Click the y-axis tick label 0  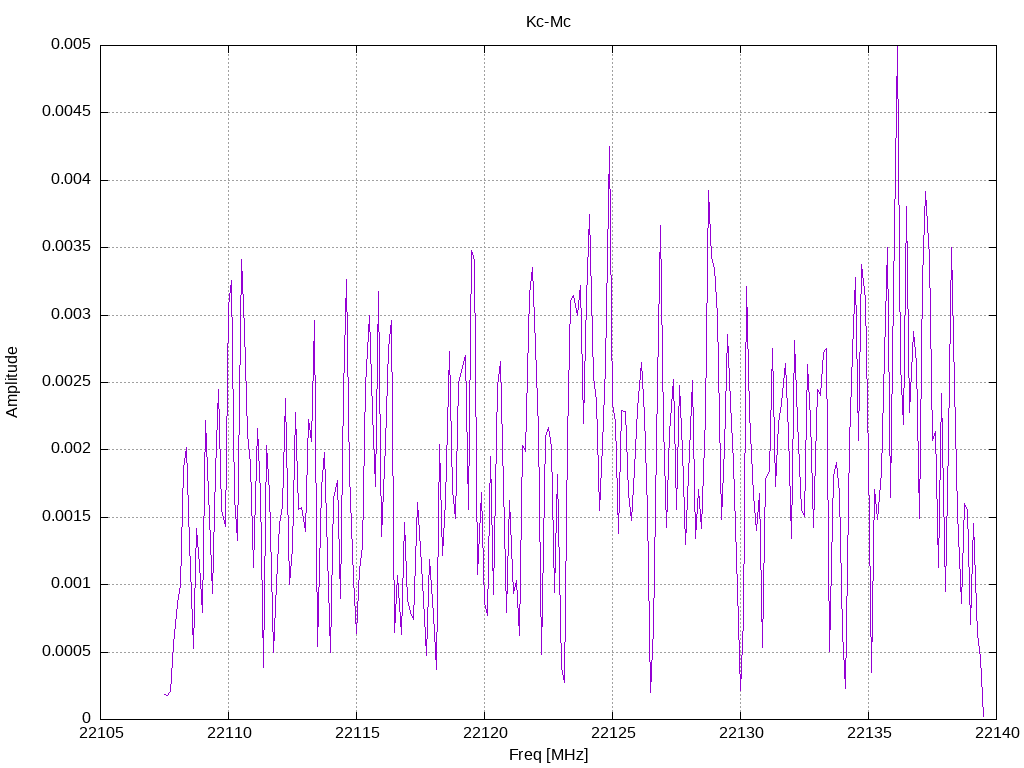pos(87,719)
